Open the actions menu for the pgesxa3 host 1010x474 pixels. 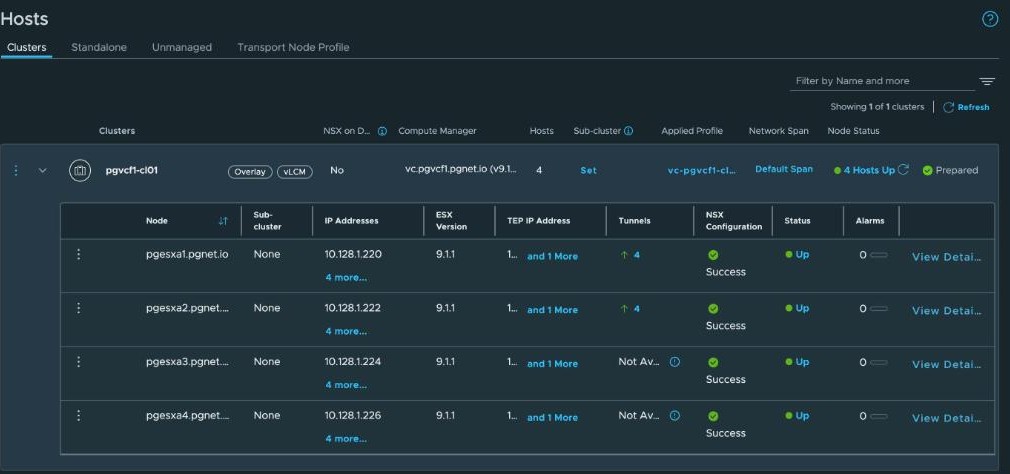pos(79,362)
